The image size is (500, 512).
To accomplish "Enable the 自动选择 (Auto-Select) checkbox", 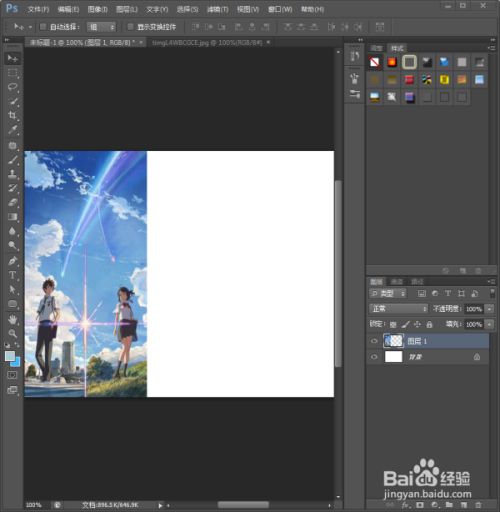I will coord(43,27).
